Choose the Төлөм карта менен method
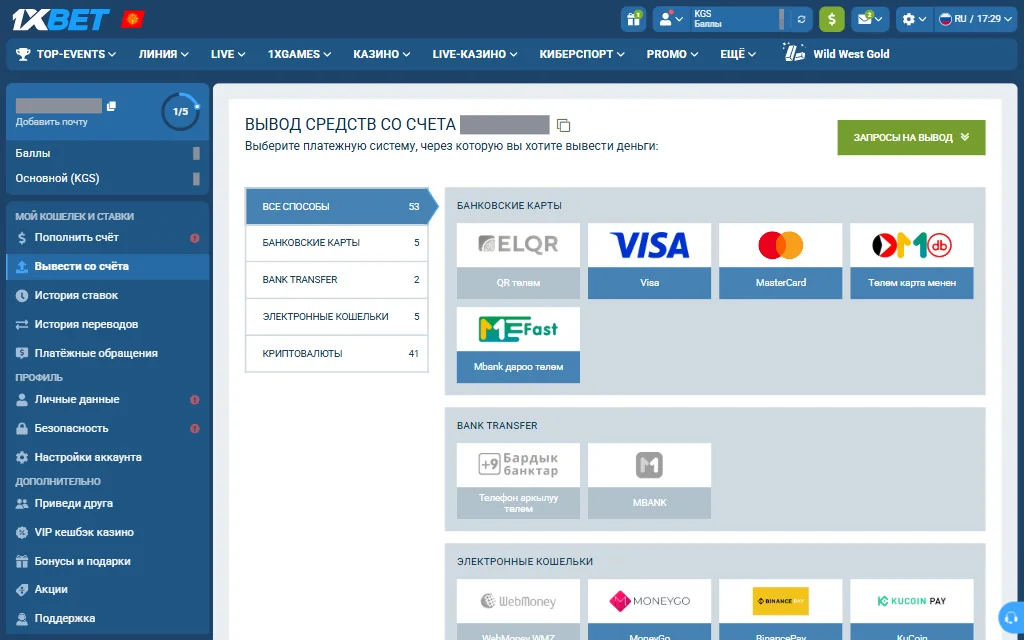Screen dimensions: 1024x640 click(912, 261)
